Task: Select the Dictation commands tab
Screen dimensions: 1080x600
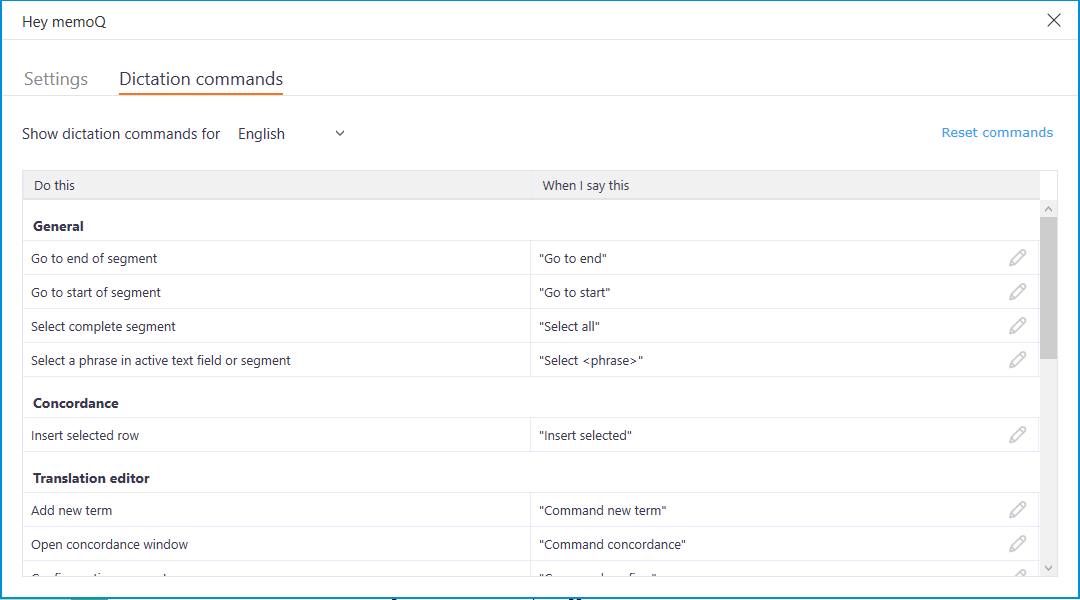Action: [201, 79]
